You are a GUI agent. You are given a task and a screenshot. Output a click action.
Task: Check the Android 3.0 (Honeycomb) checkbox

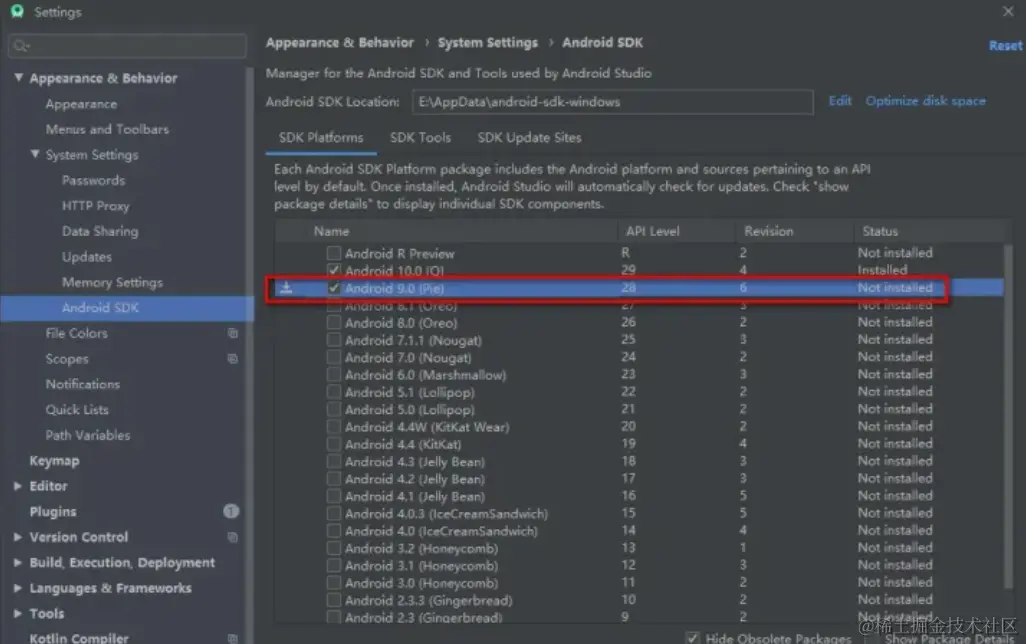334,582
